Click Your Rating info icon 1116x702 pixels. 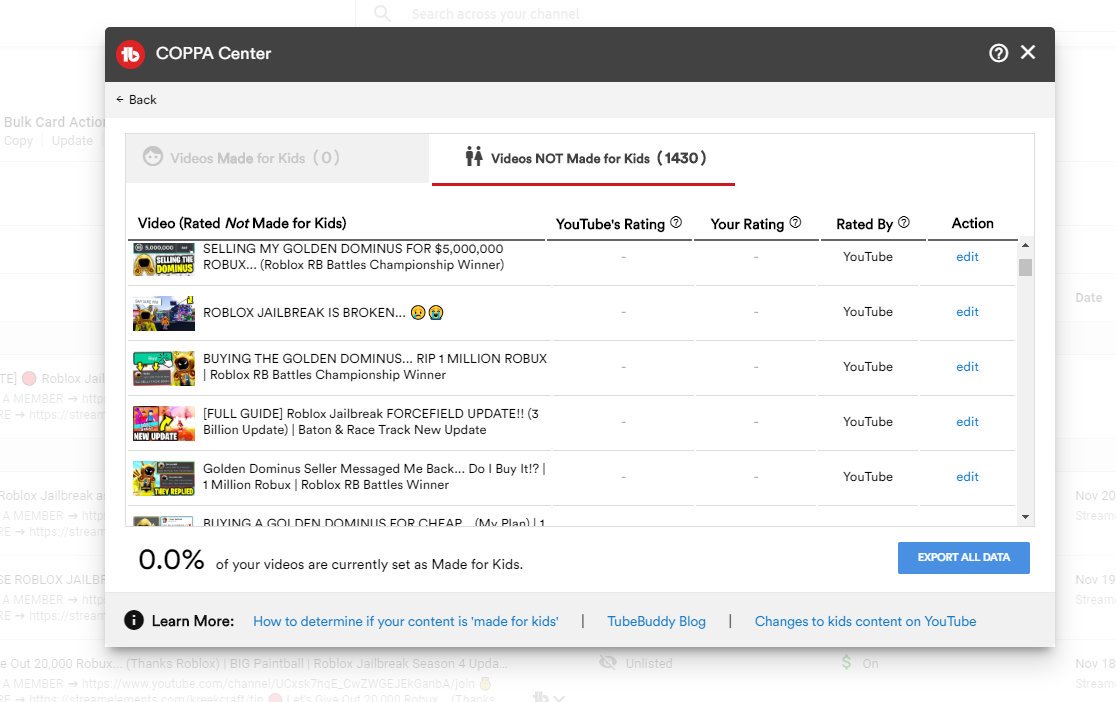pyautogui.click(x=796, y=223)
